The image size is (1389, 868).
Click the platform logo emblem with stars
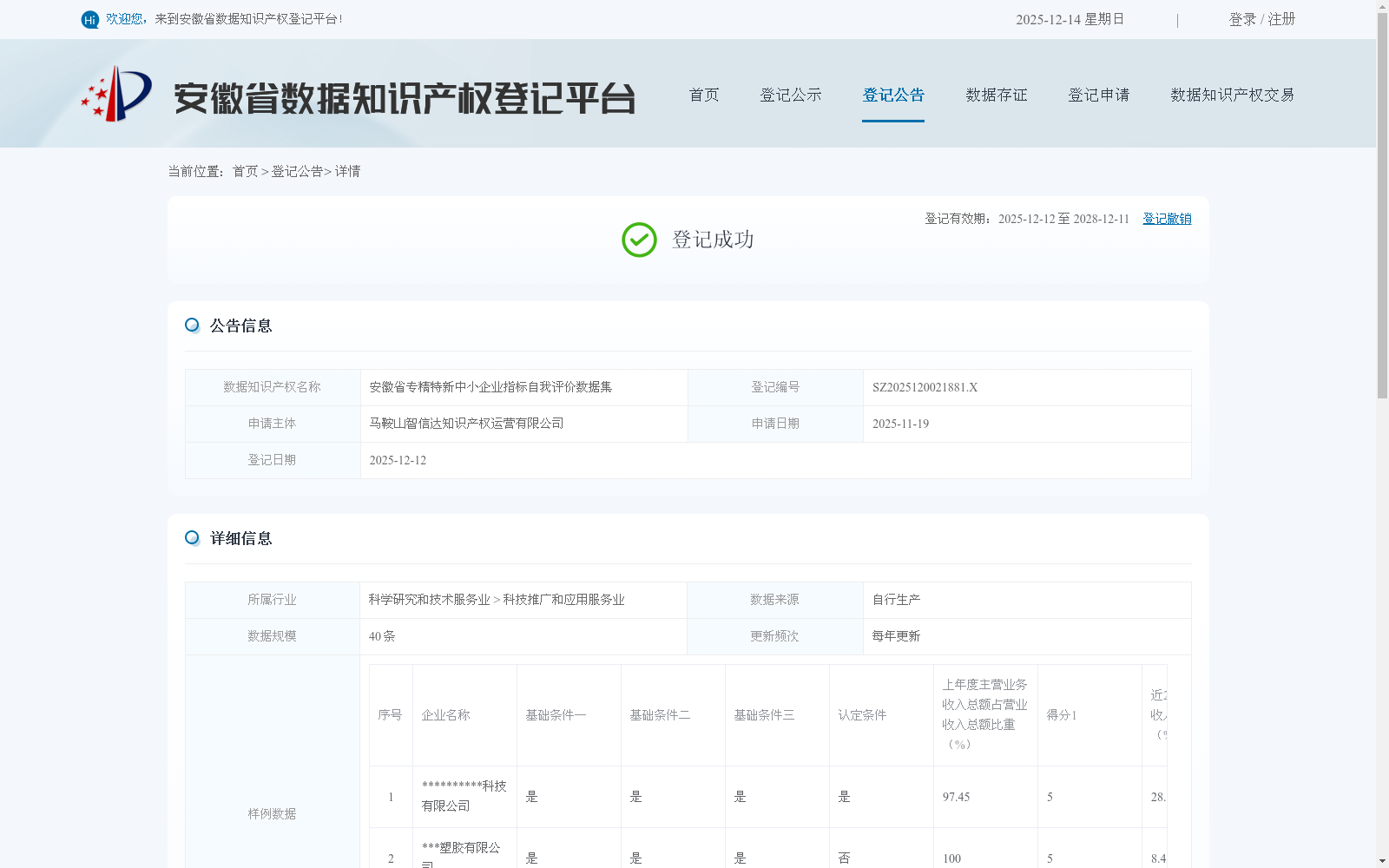(116, 94)
